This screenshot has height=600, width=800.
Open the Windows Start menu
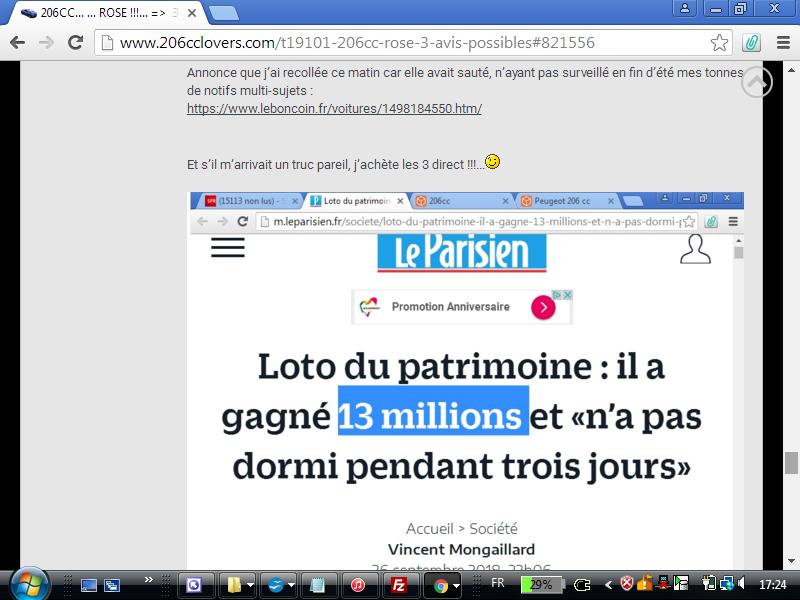(x=29, y=584)
